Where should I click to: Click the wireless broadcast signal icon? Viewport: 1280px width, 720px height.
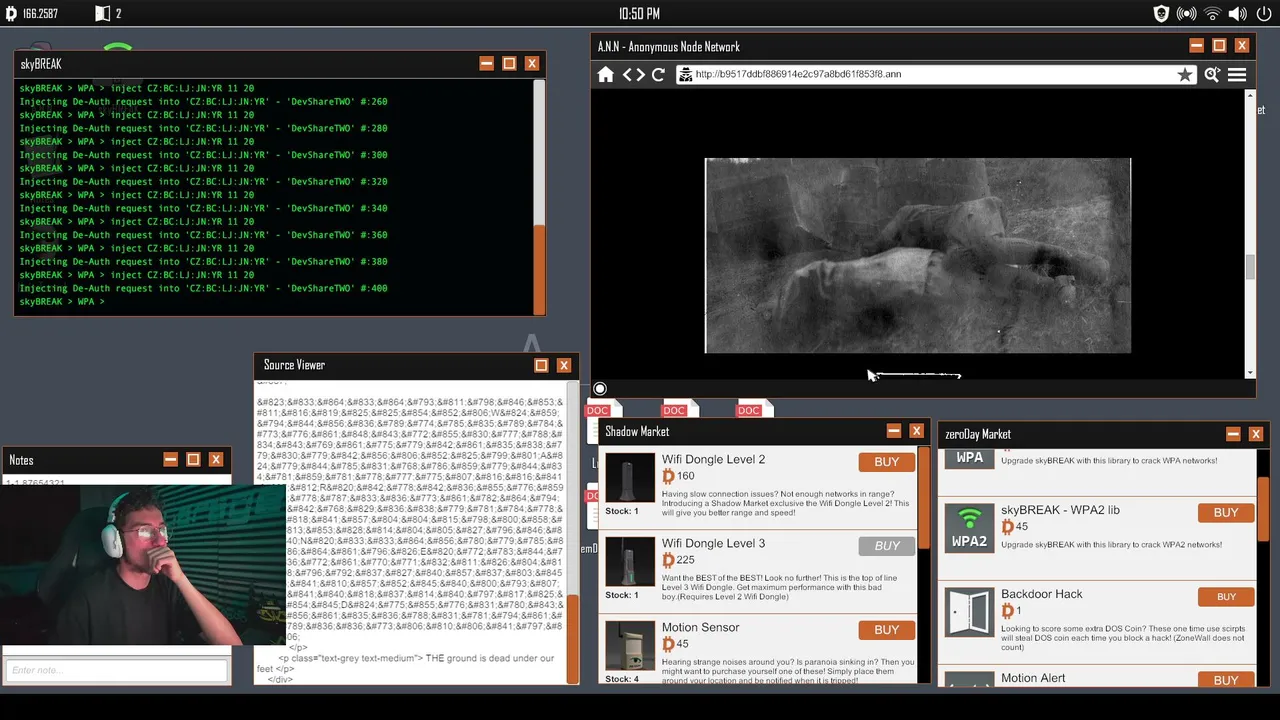point(1187,14)
